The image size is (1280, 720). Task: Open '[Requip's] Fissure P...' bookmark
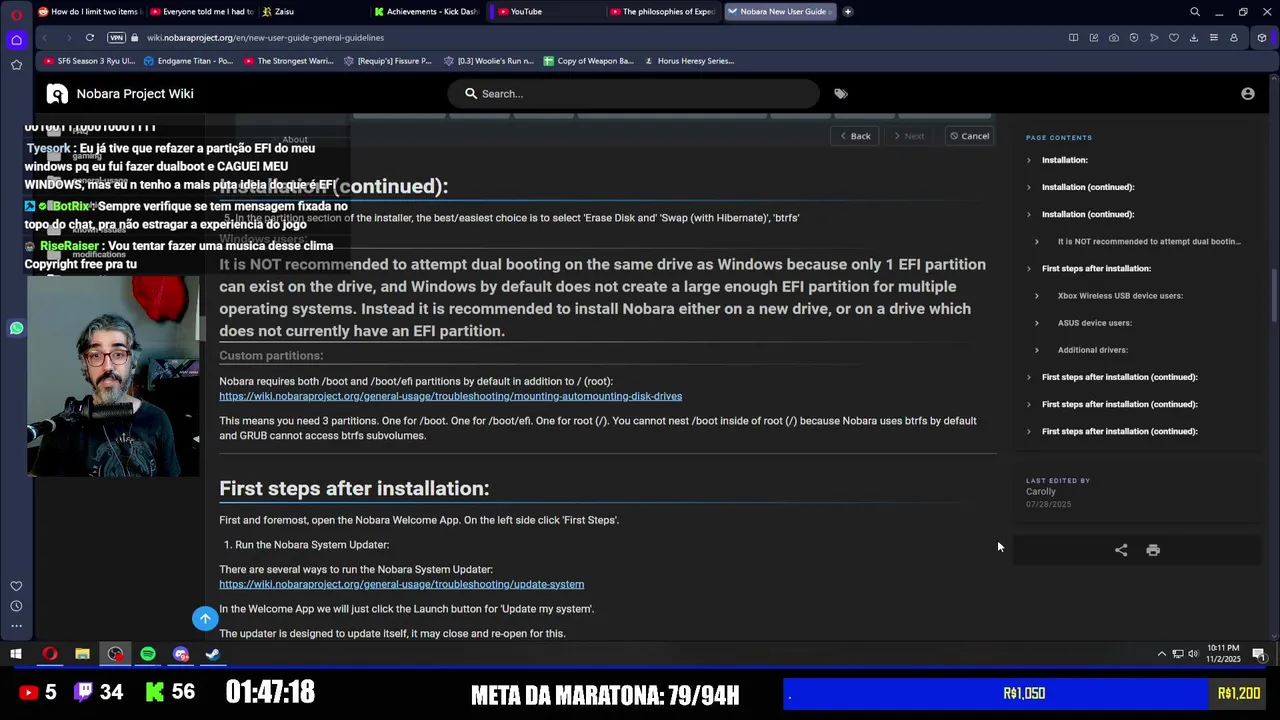pos(388,61)
